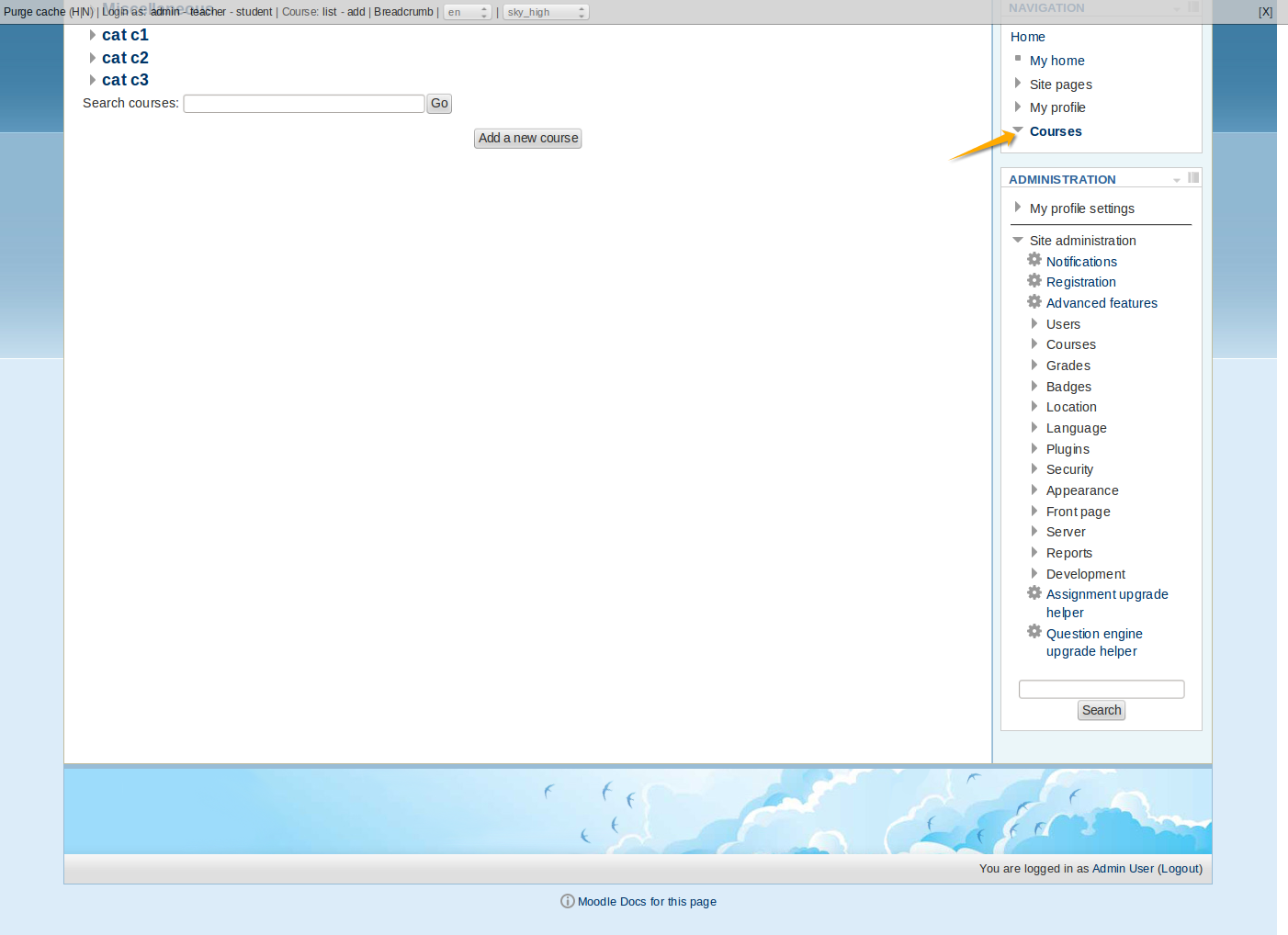Hide the Administration block with its arrow icon

pyautogui.click(x=1177, y=180)
